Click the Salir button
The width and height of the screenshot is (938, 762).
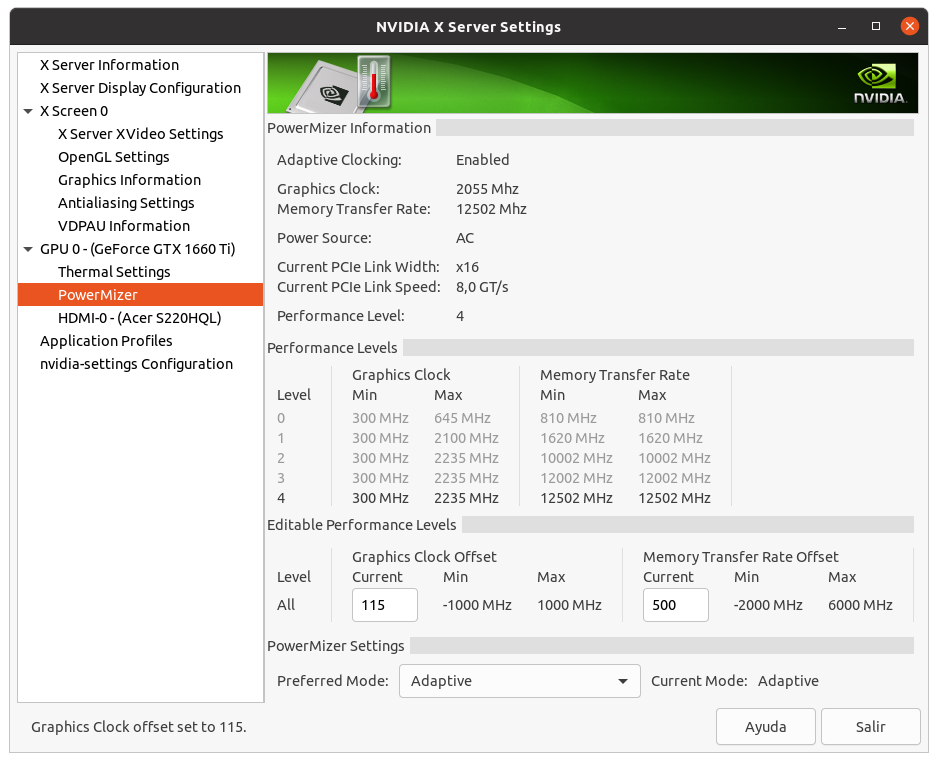pos(870,727)
